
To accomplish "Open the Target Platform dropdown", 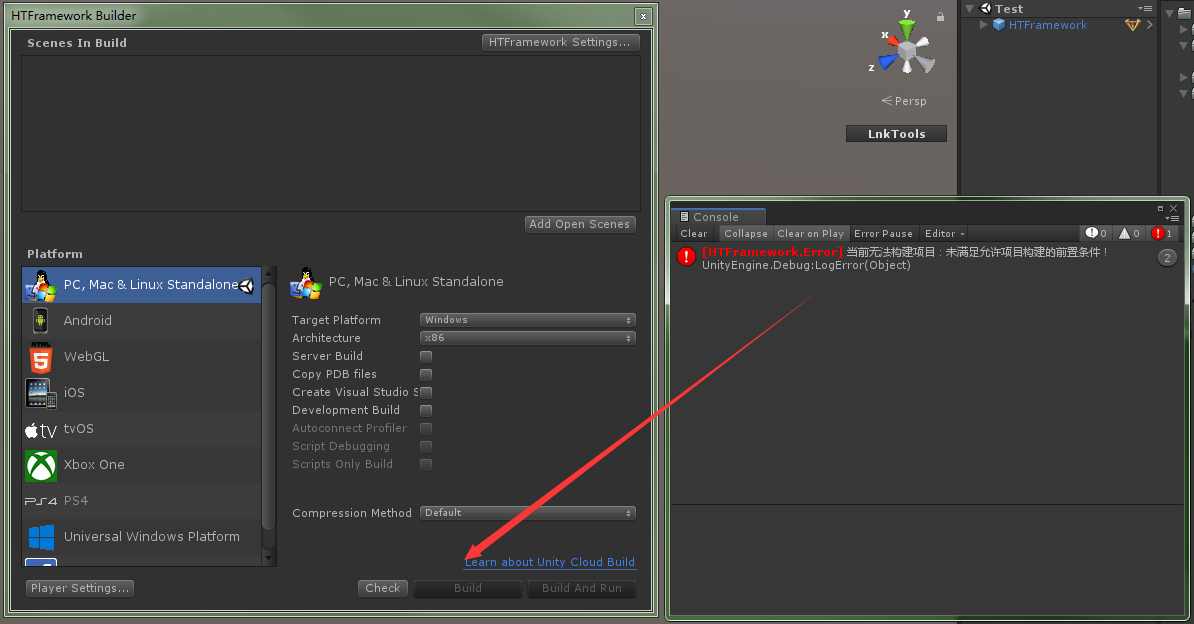I will click(527, 319).
